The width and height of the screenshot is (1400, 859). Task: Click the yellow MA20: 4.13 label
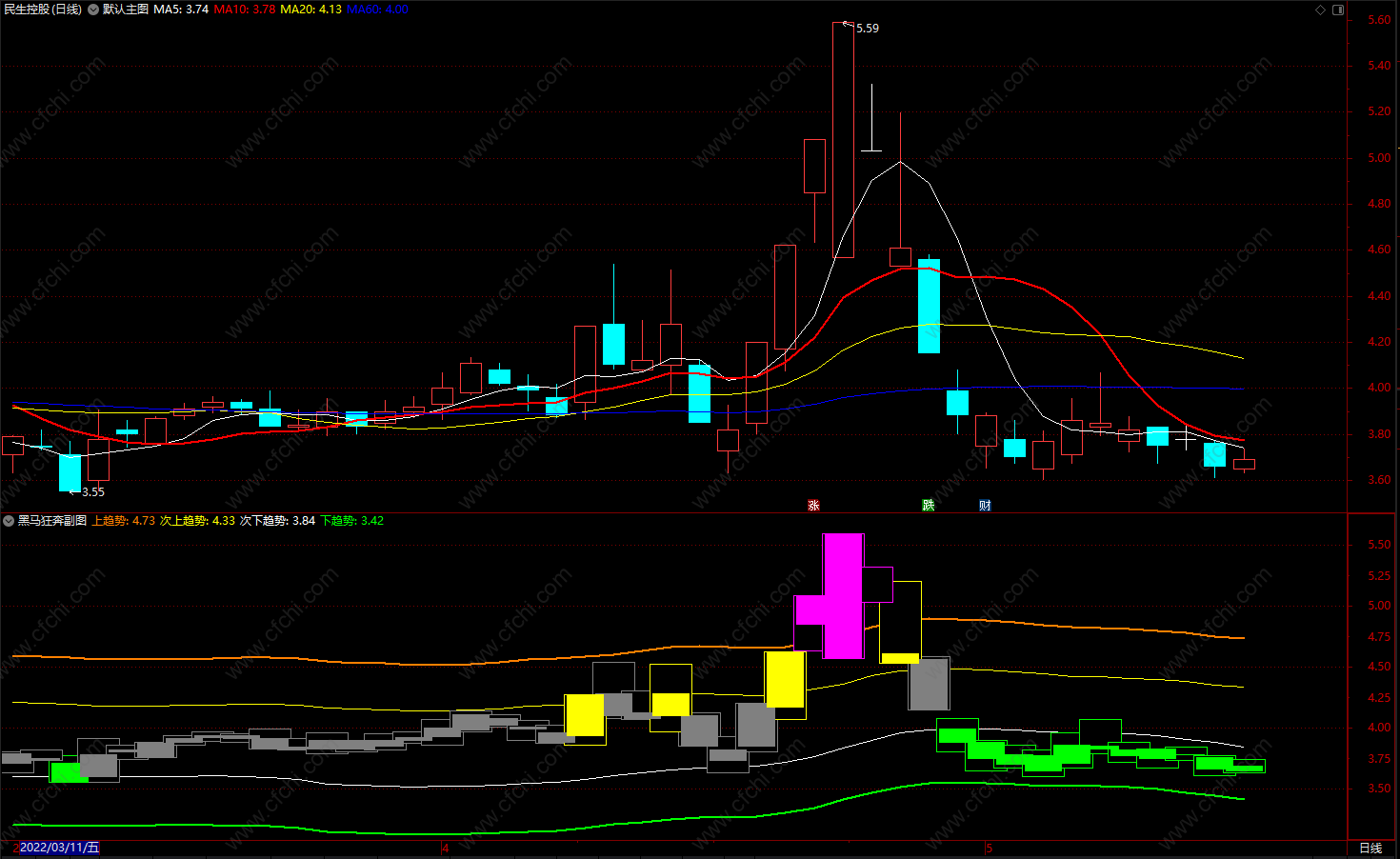tap(310, 10)
